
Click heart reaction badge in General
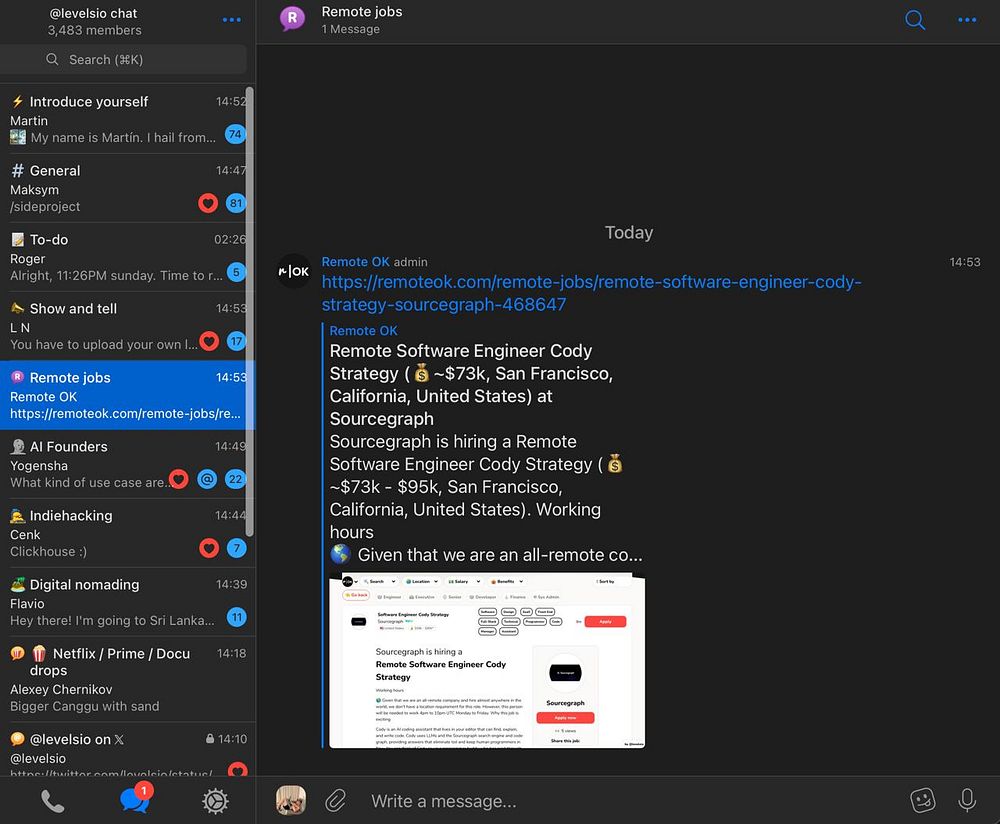208,203
